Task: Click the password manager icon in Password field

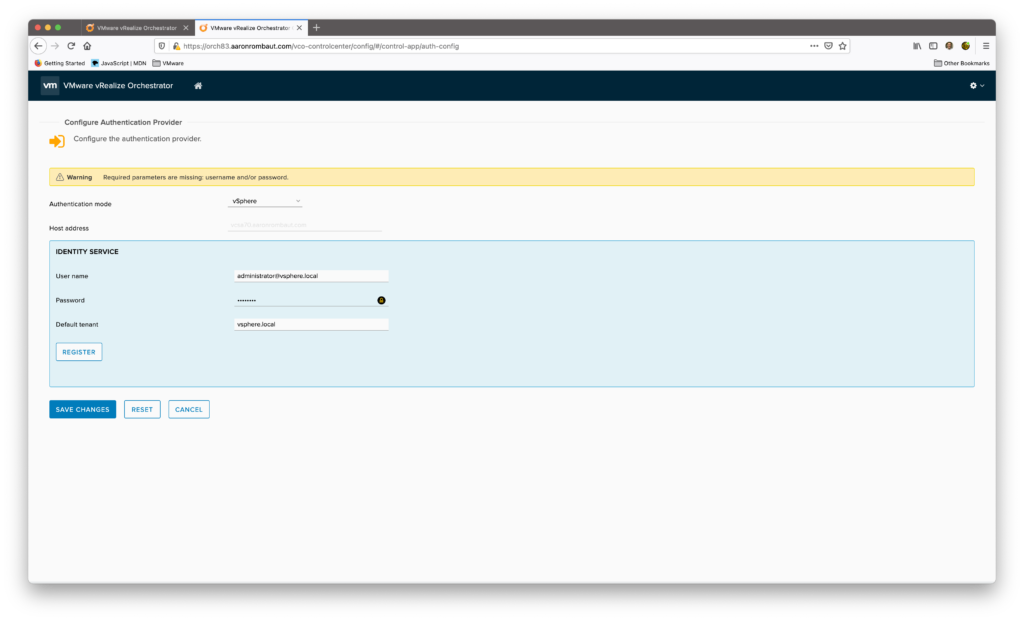Action: point(381,300)
